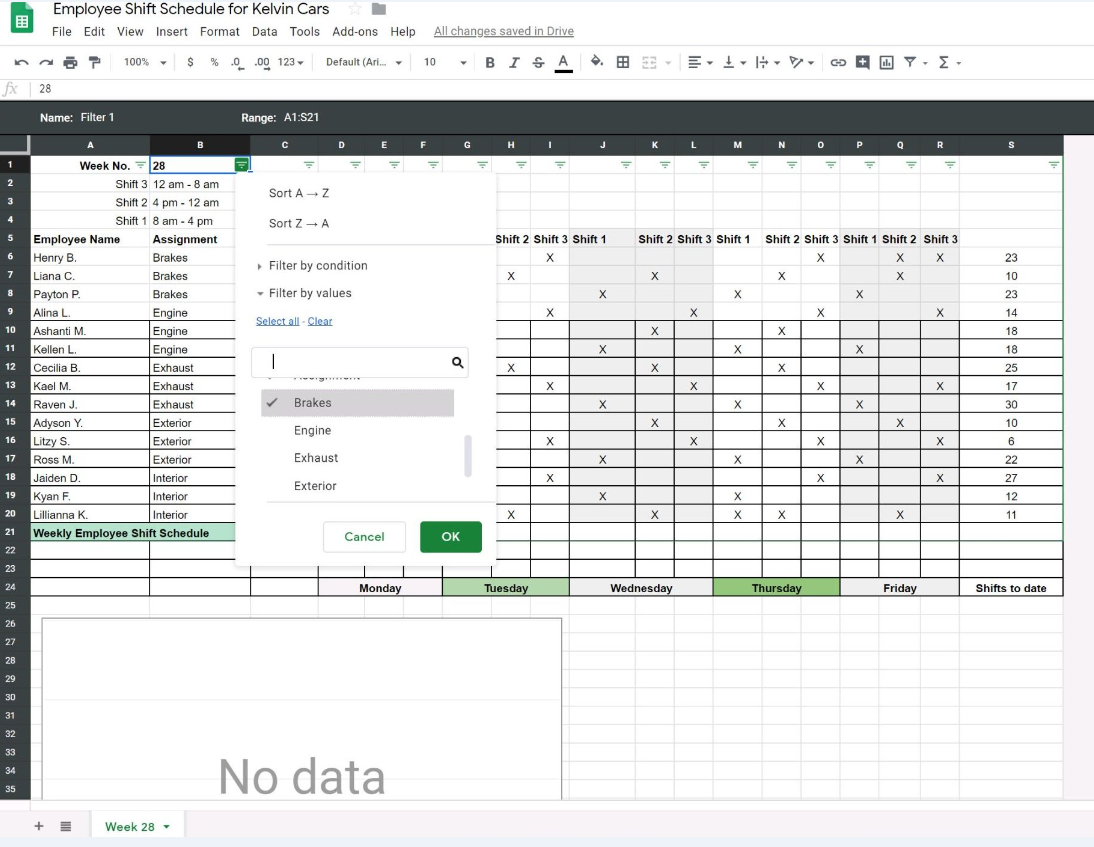Open the Add-ons menu
The image size is (1094, 847).
click(354, 31)
